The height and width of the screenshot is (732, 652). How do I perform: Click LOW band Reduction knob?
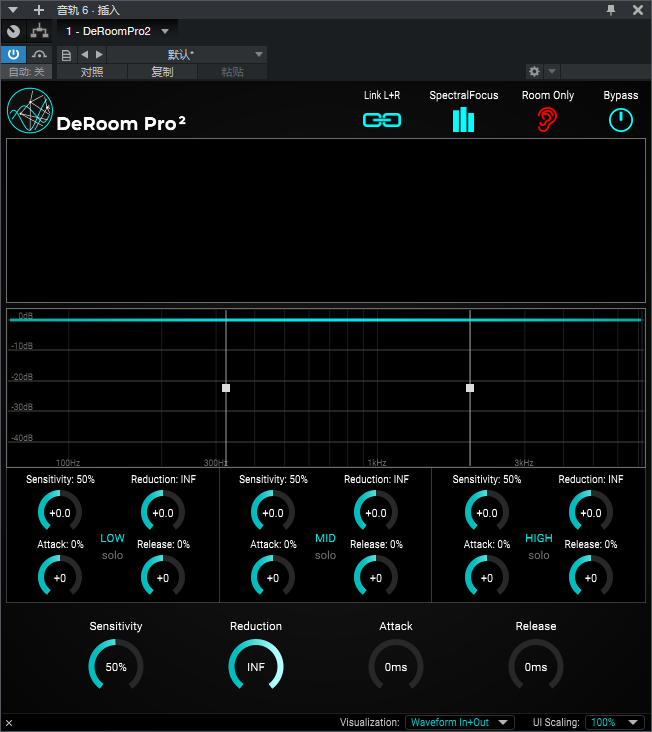(163, 512)
